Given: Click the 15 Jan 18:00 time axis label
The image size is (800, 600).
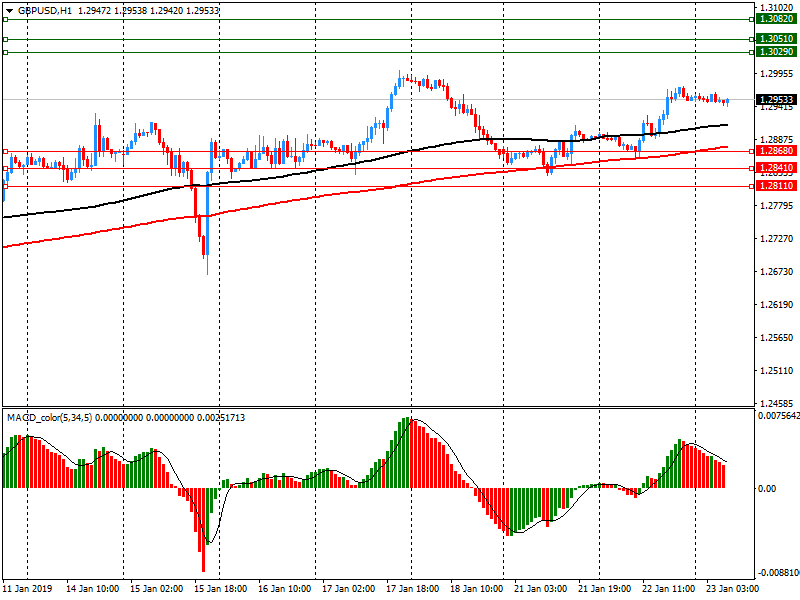Looking at the screenshot, I should click(x=220, y=588).
